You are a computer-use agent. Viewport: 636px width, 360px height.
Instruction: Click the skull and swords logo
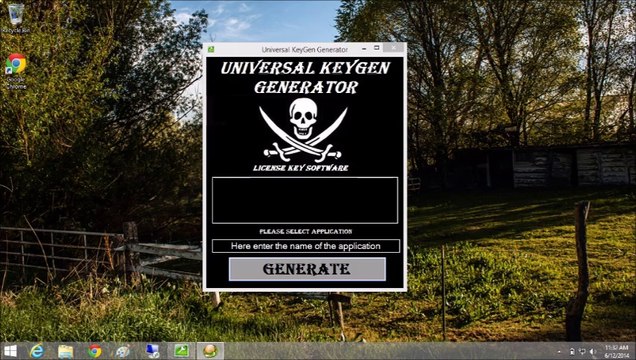303,130
